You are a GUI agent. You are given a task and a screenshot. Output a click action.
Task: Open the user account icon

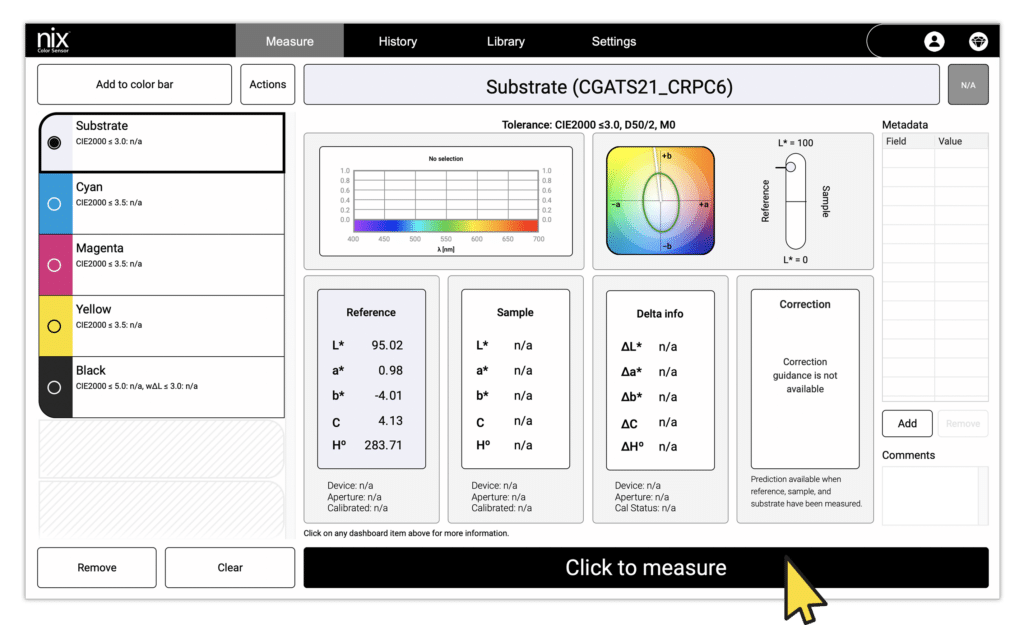pyautogui.click(x=934, y=41)
